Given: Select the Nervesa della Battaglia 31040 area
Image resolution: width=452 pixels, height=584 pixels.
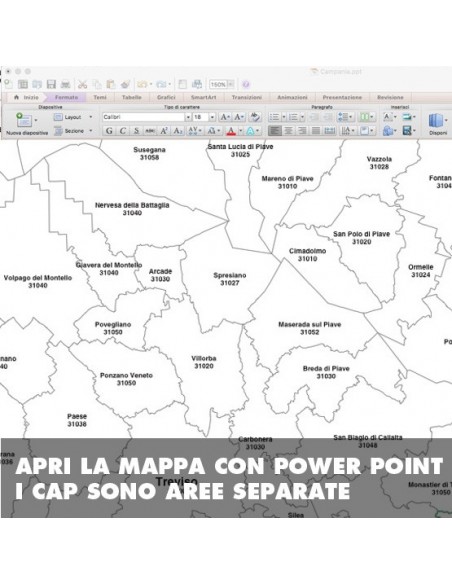Looking at the screenshot, I should point(132,209).
